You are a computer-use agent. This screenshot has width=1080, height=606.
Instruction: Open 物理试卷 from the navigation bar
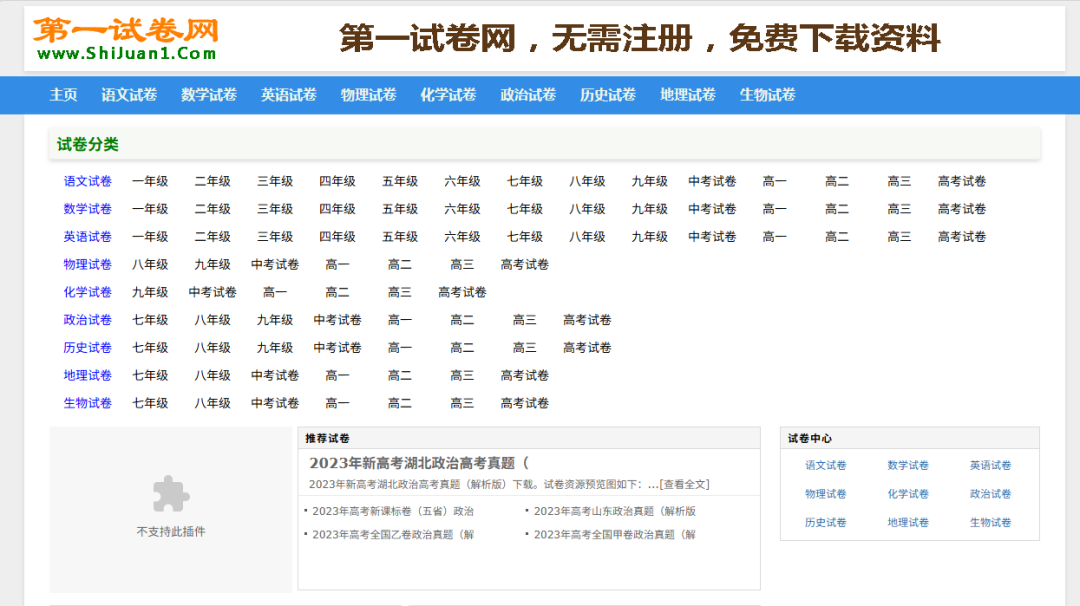point(368,94)
